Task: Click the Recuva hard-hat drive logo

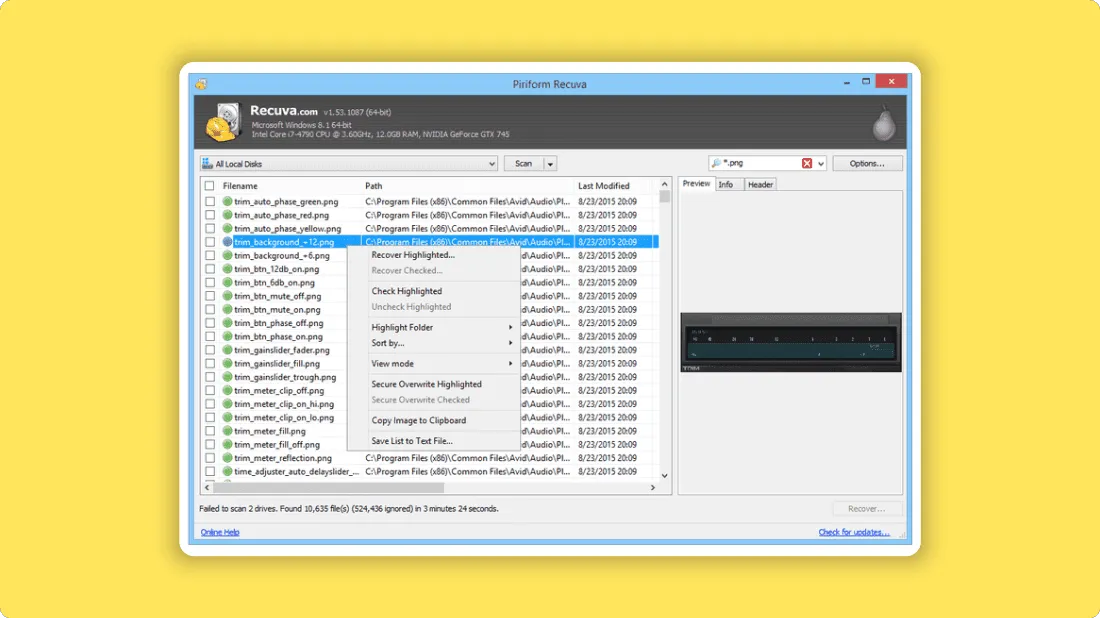Action: 224,122
